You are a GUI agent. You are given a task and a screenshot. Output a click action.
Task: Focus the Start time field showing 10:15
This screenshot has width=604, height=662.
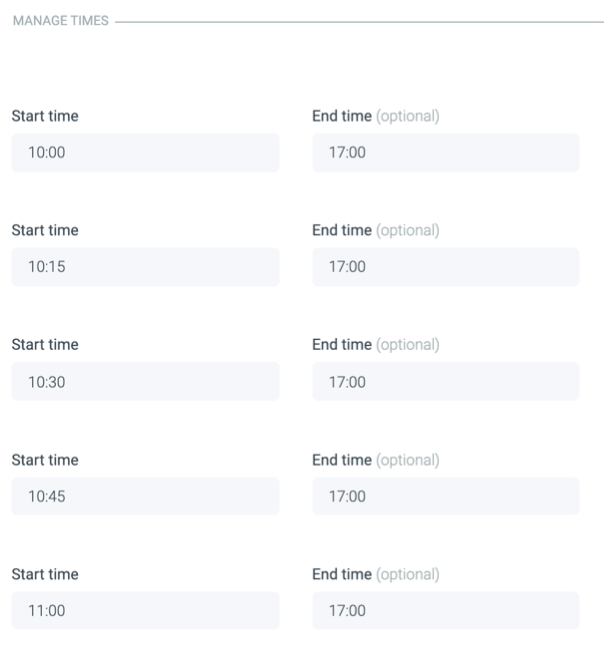[x=145, y=267]
